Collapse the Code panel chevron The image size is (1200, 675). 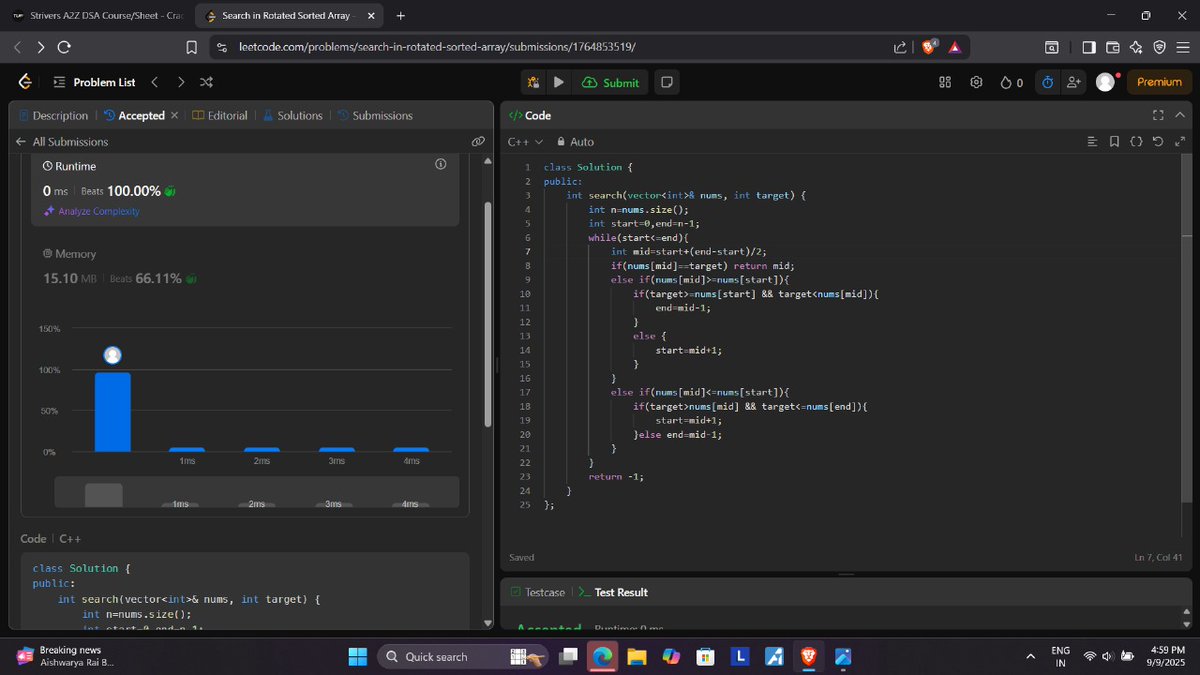(x=1181, y=116)
